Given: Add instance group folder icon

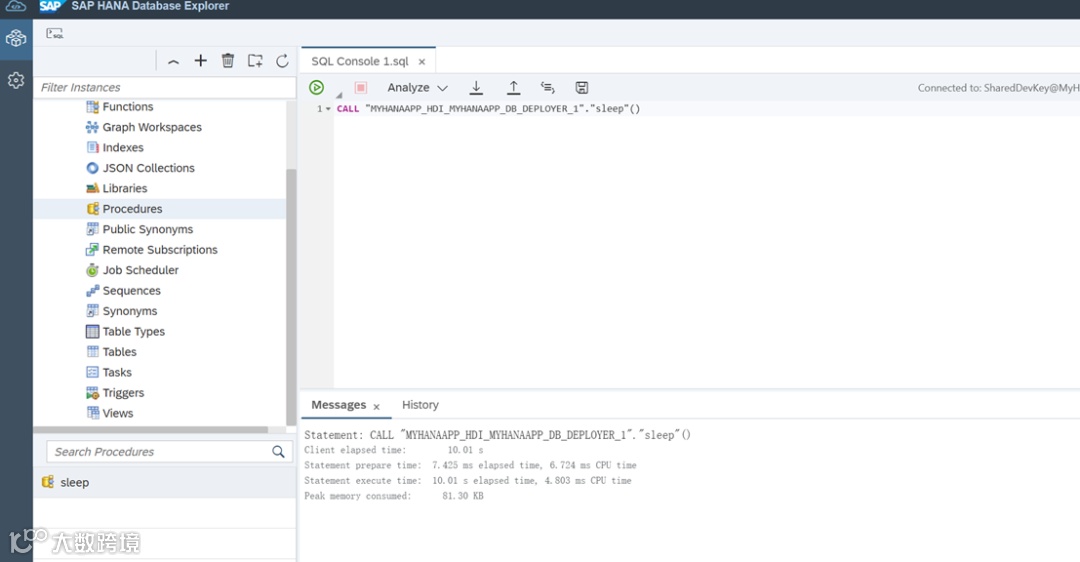Looking at the screenshot, I should (255, 61).
